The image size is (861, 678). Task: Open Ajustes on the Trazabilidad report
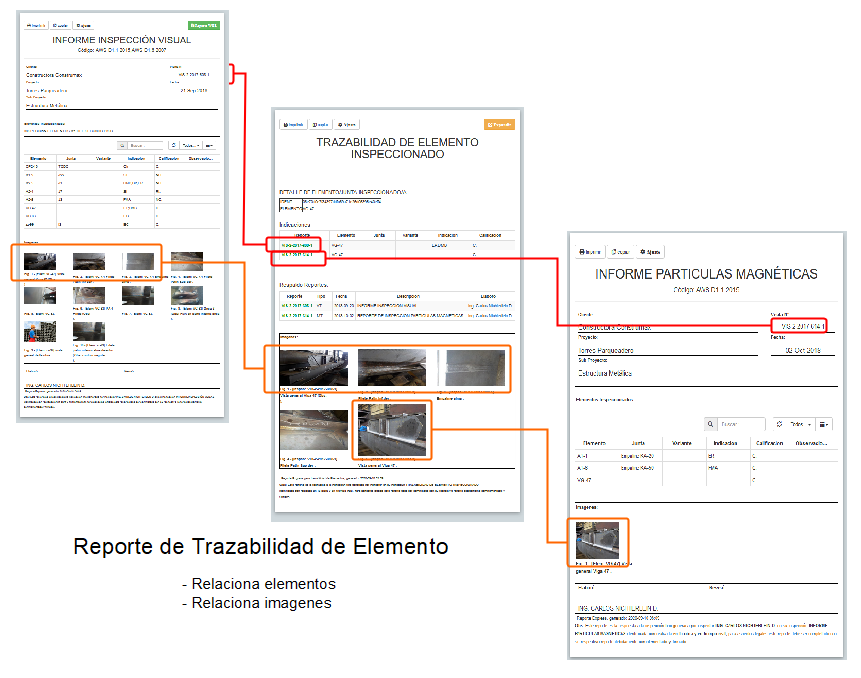[x=348, y=125]
